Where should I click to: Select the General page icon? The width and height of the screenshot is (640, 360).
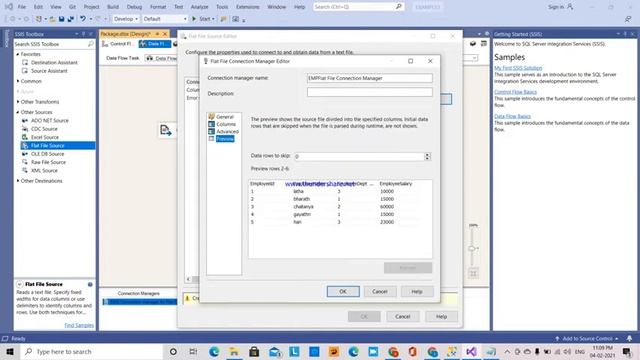211,117
